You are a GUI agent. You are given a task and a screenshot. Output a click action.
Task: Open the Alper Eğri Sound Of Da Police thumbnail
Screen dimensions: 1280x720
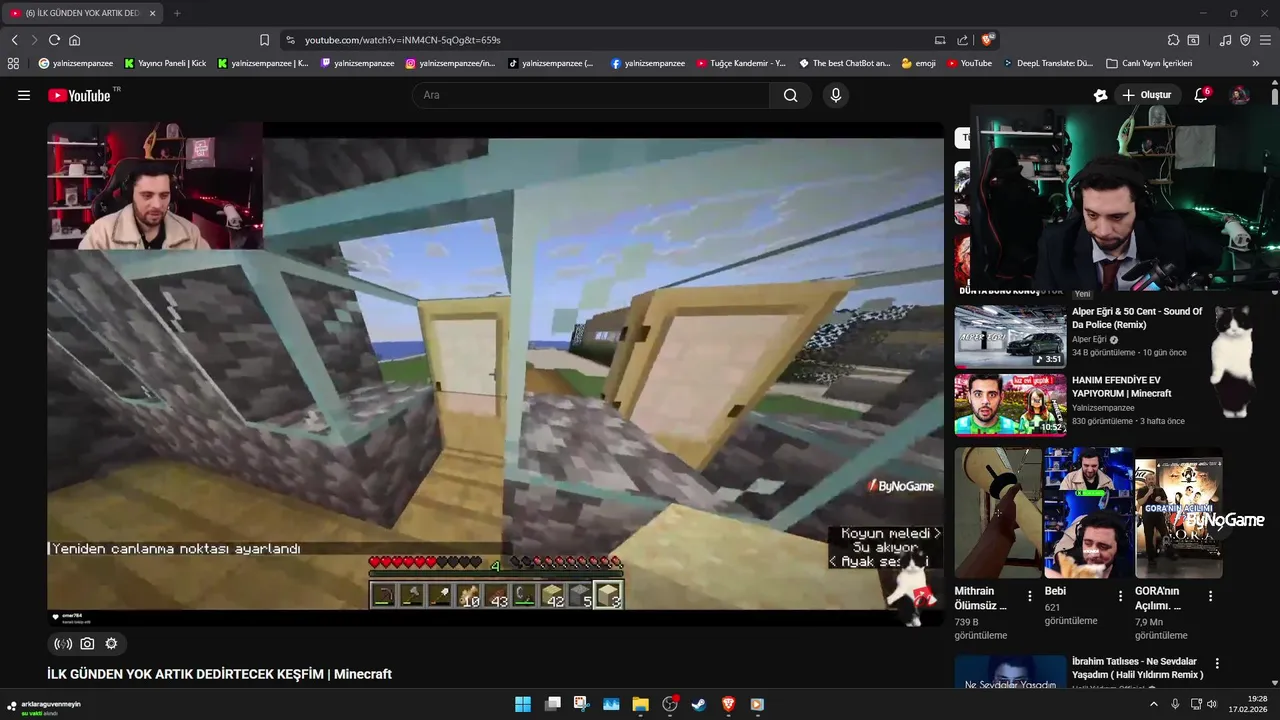pyautogui.click(x=1010, y=338)
